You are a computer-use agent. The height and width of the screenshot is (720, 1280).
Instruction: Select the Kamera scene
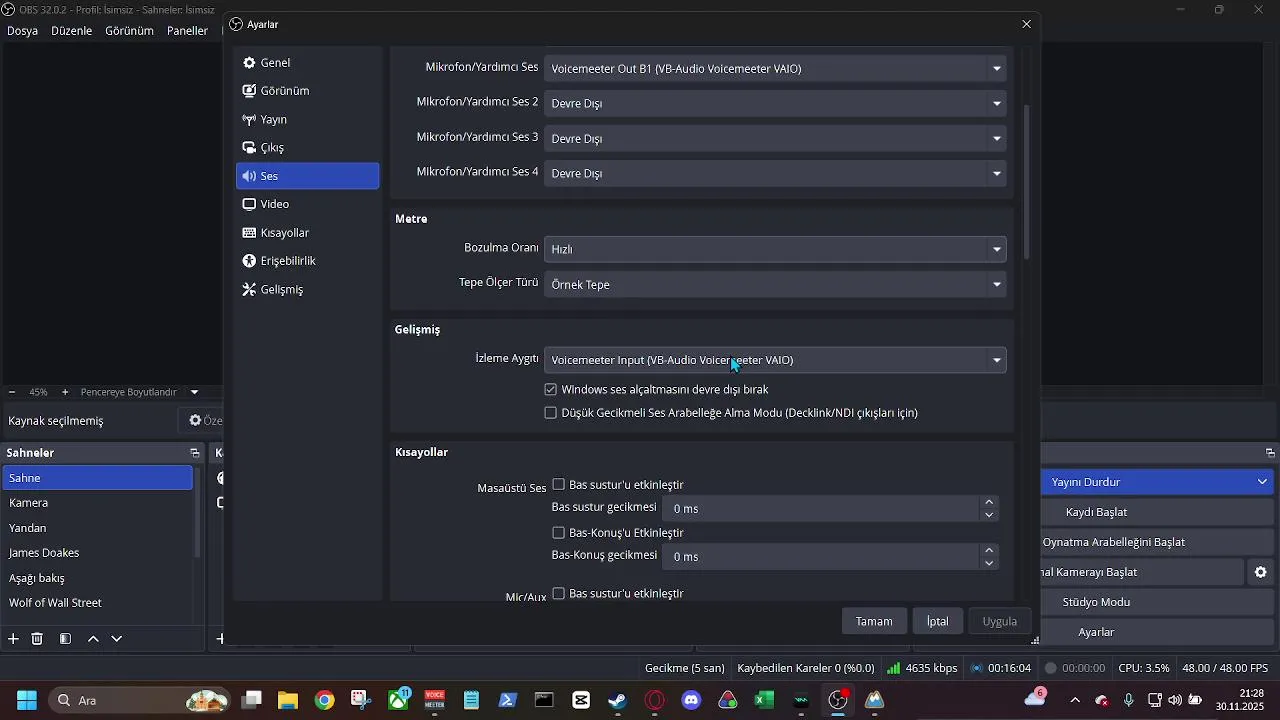coord(97,503)
